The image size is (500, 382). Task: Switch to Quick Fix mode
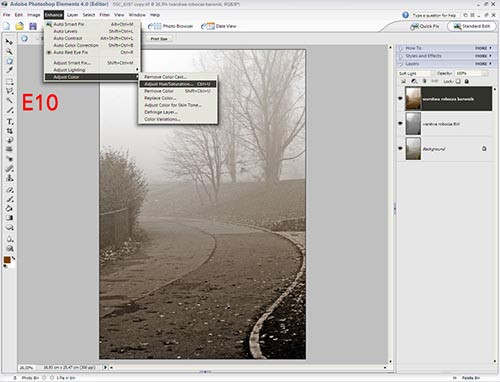[426, 26]
